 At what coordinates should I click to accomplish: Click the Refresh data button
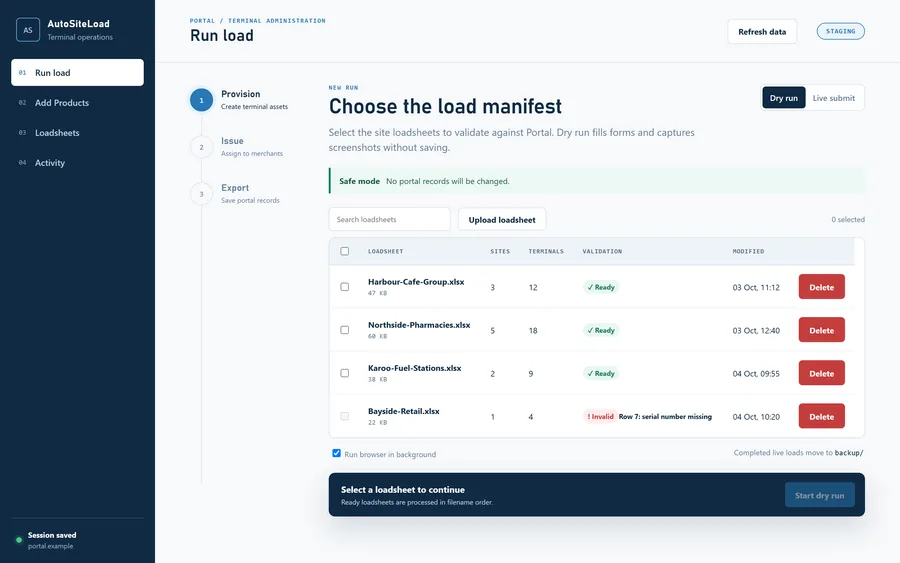click(762, 32)
